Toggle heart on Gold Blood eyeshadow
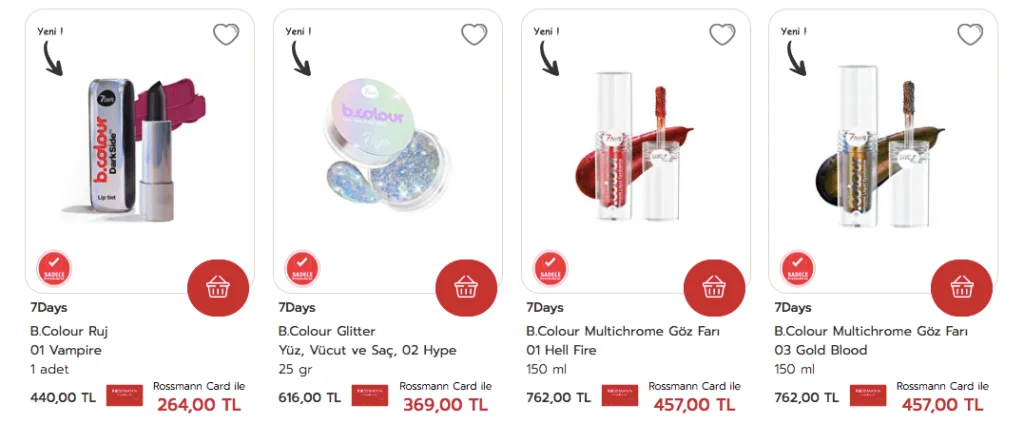The height and width of the screenshot is (443, 1024). click(970, 35)
